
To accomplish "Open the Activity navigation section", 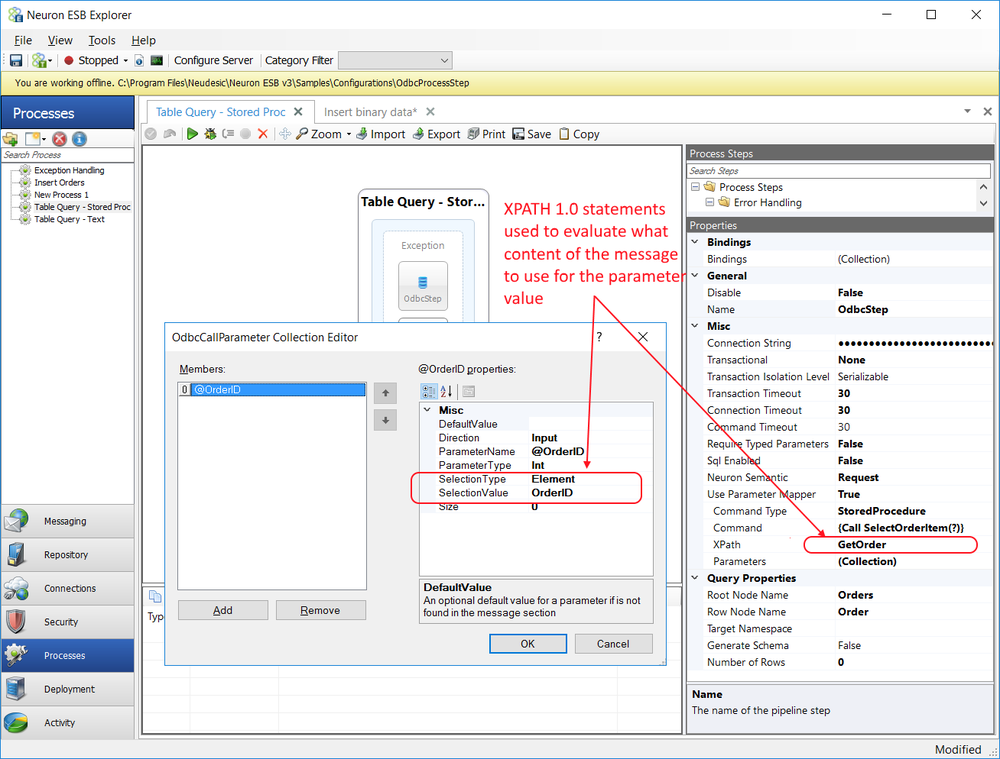I will (68, 723).
